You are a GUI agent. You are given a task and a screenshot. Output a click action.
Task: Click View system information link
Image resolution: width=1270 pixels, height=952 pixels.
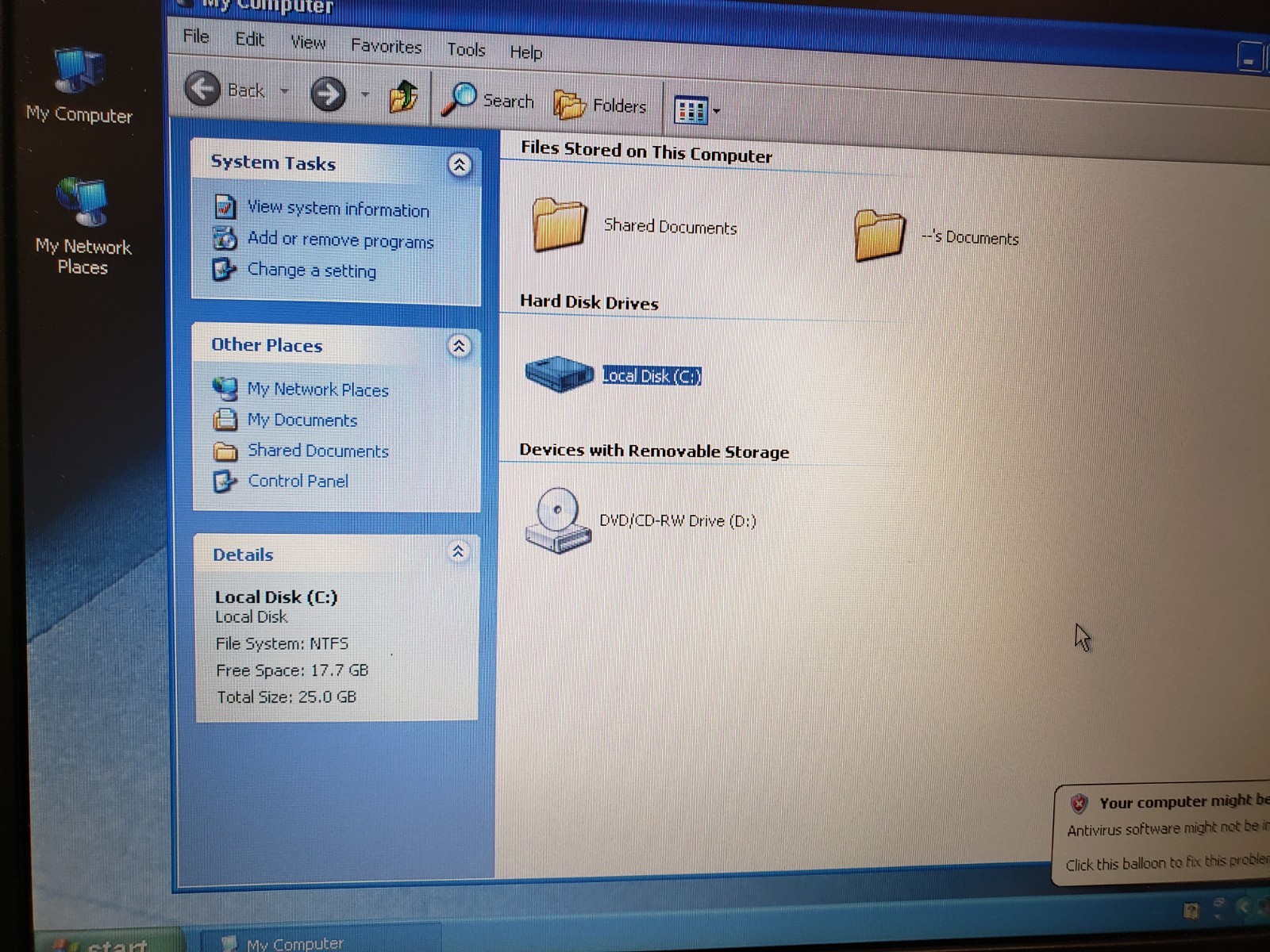pos(338,209)
